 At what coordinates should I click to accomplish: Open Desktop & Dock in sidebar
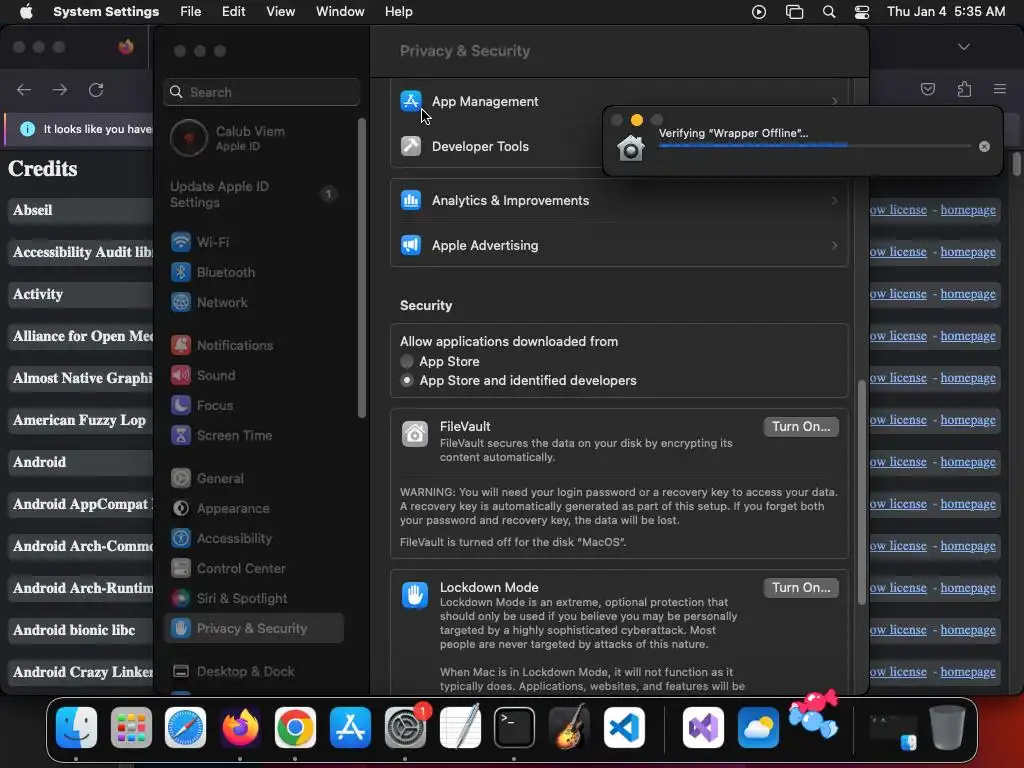pos(255,671)
